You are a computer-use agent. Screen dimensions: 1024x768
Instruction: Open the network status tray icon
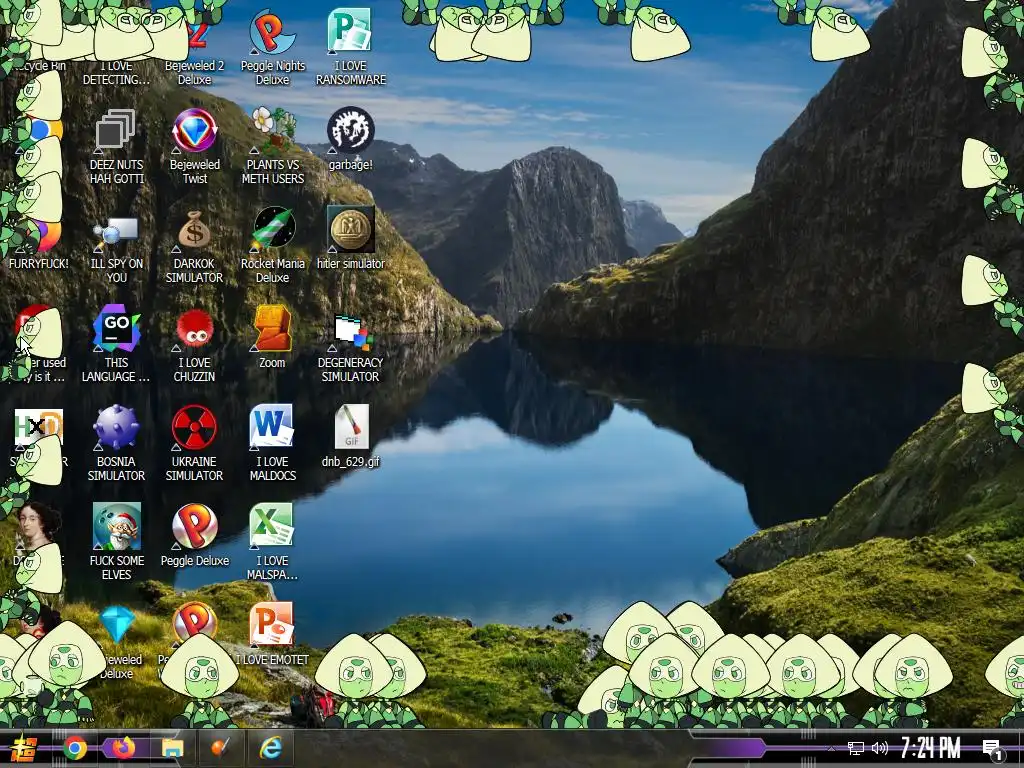[856, 748]
